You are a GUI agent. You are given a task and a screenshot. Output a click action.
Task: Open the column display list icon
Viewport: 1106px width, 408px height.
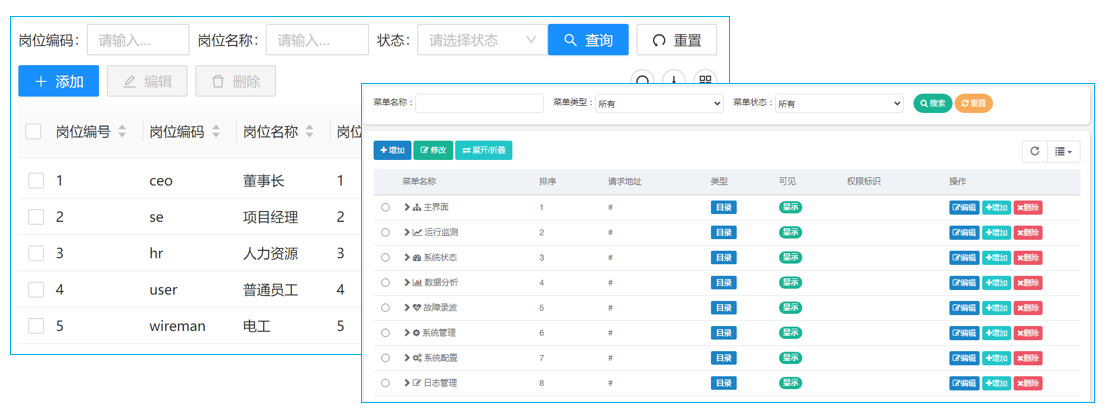pyautogui.click(x=1064, y=151)
